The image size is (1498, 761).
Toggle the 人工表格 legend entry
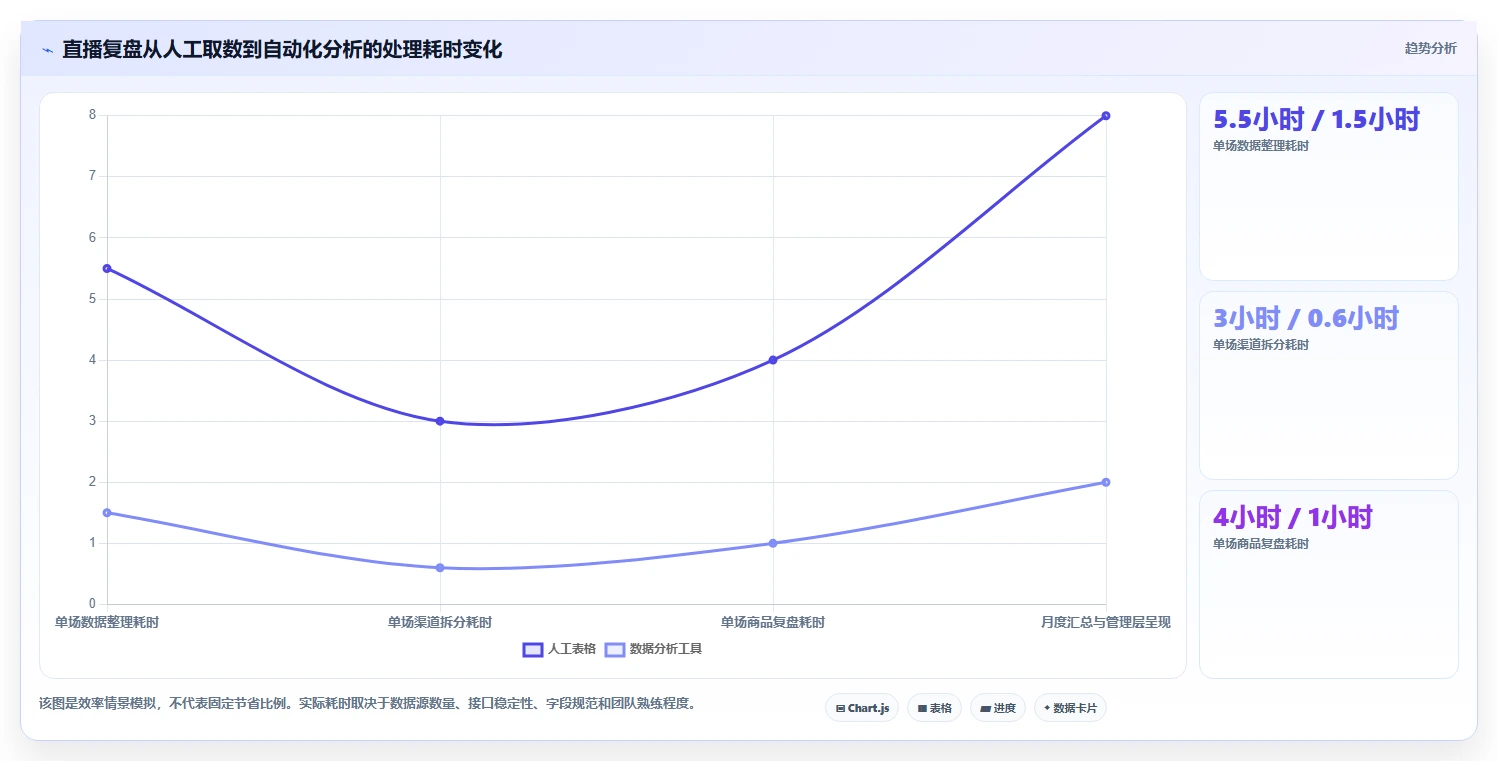click(x=559, y=649)
